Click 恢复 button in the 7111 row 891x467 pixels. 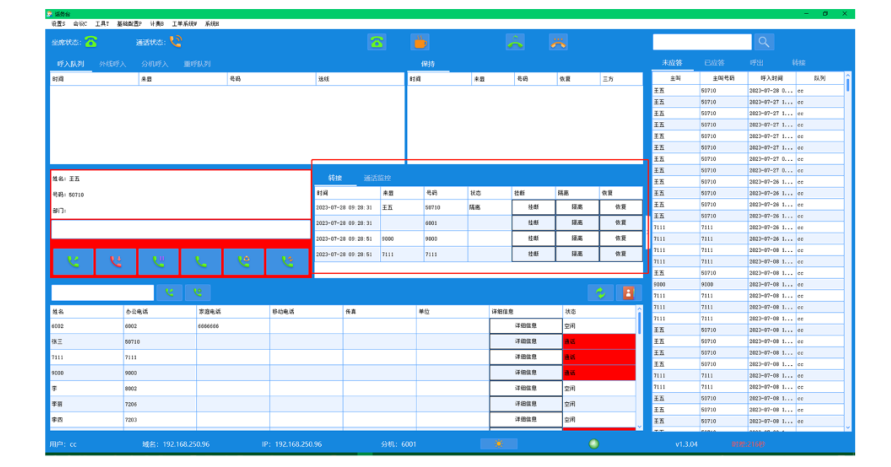tap(620, 254)
